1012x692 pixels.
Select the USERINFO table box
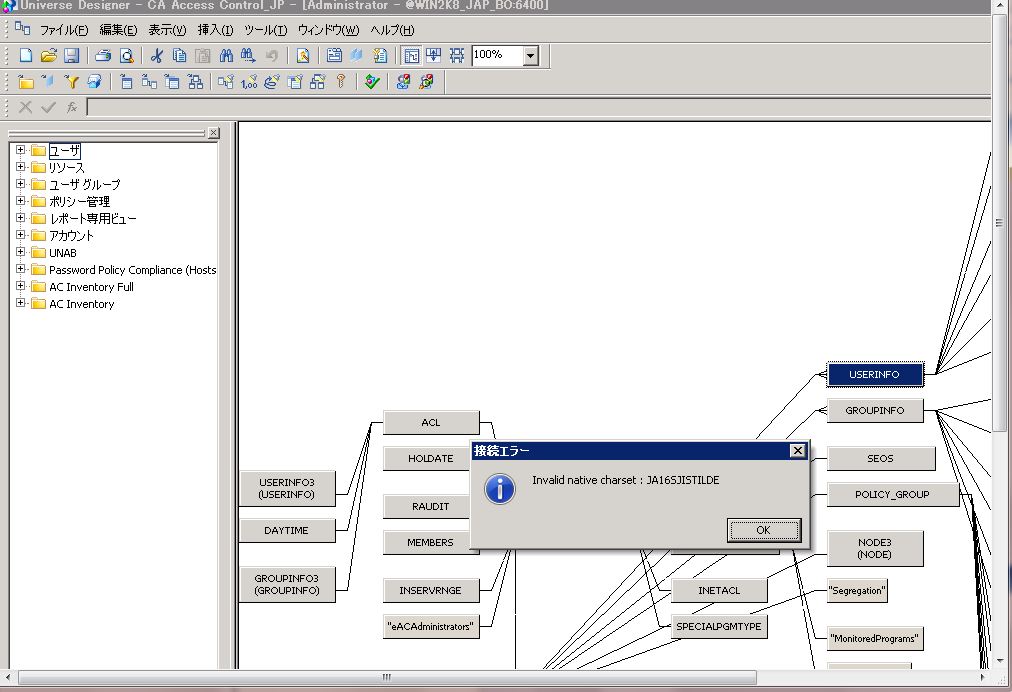[x=875, y=374]
